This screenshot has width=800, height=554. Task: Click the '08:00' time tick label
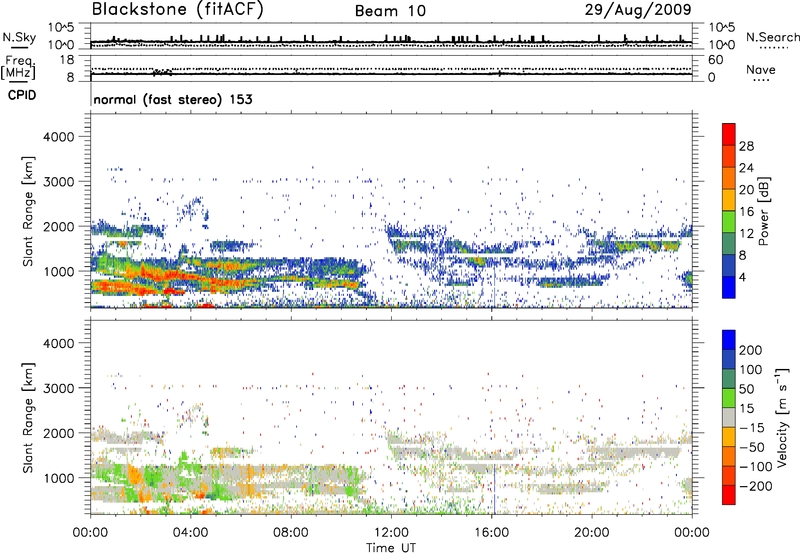pyautogui.click(x=291, y=533)
